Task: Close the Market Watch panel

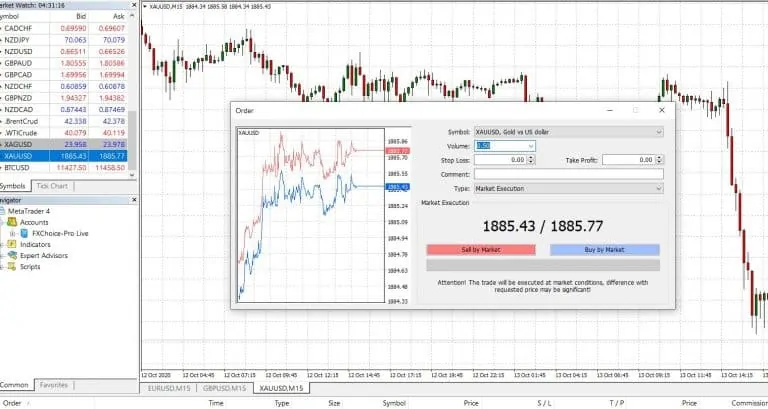Action: click(x=134, y=5)
